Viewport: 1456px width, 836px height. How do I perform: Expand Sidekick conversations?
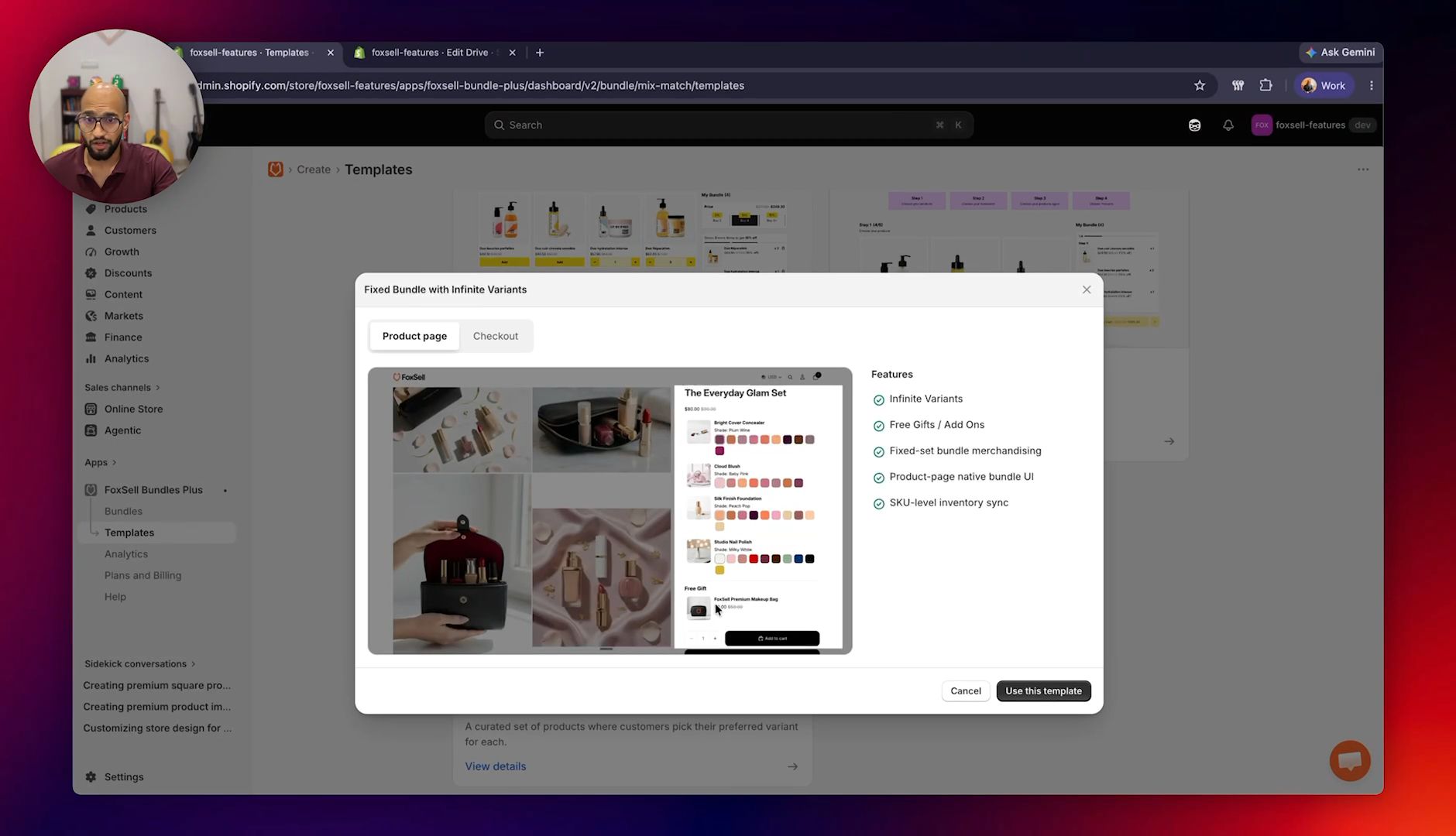(140, 664)
